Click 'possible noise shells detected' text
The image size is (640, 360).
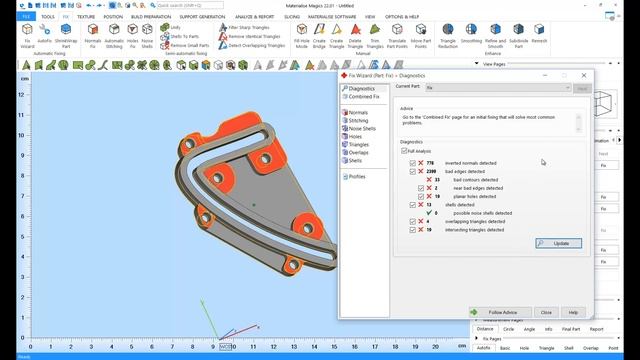[482, 213]
